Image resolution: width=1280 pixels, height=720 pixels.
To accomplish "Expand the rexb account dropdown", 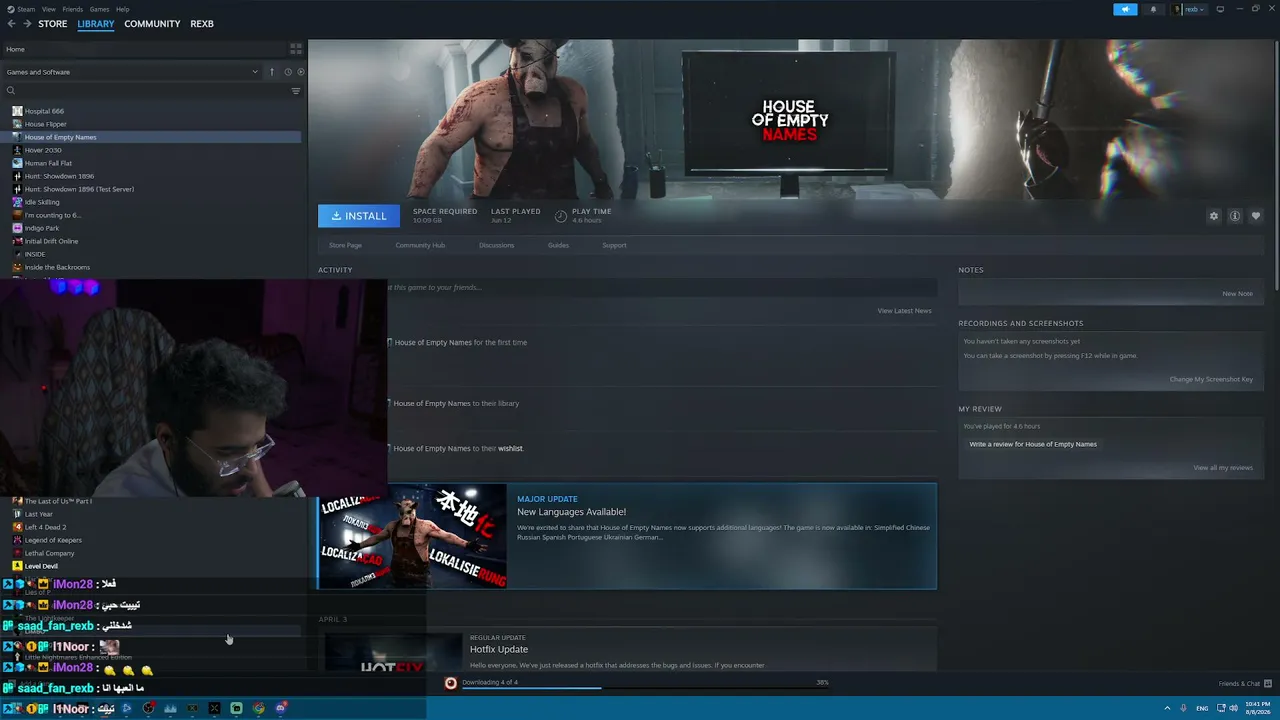I will pyautogui.click(x=1189, y=9).
